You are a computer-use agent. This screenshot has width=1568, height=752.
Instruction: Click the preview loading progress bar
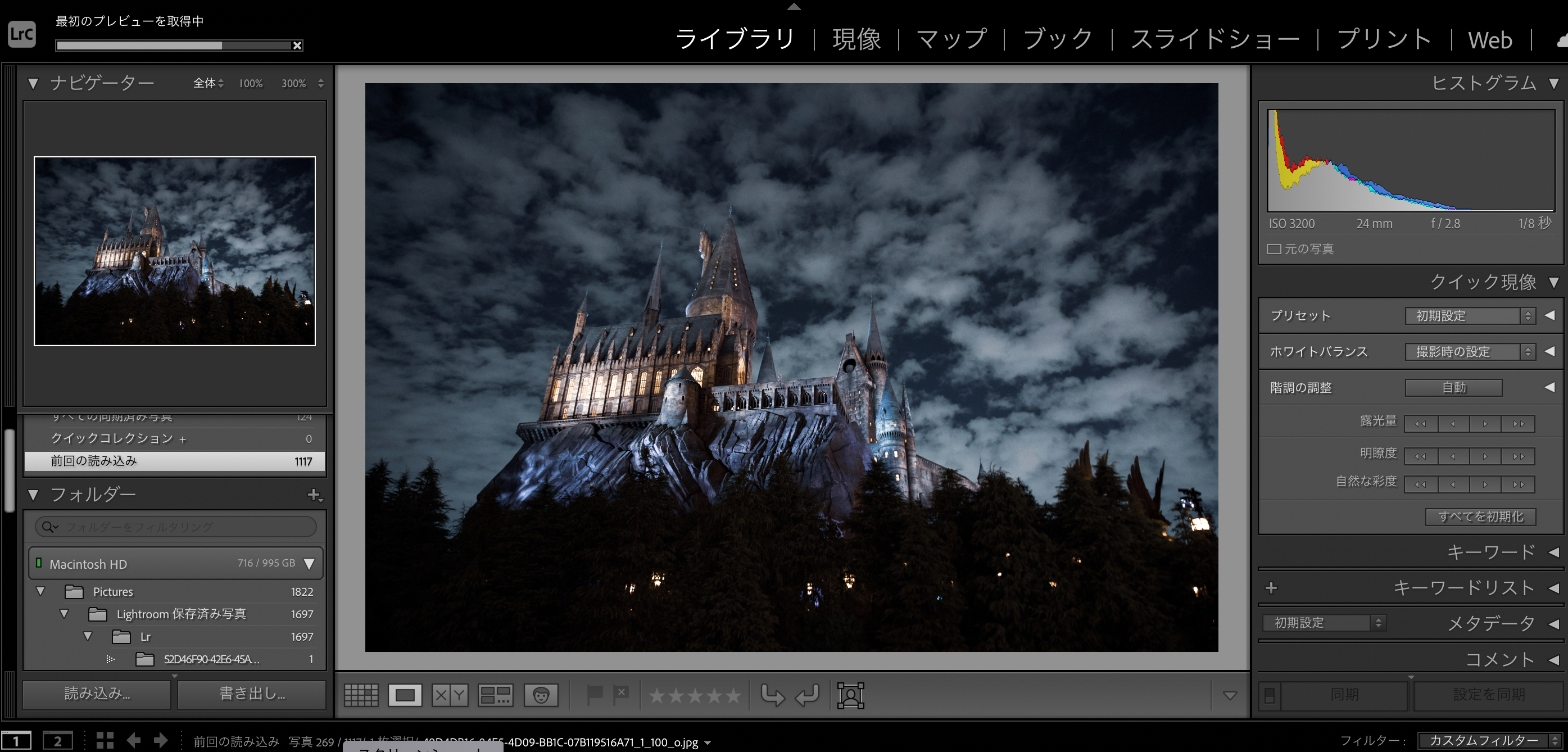click(x=174, y=46)
